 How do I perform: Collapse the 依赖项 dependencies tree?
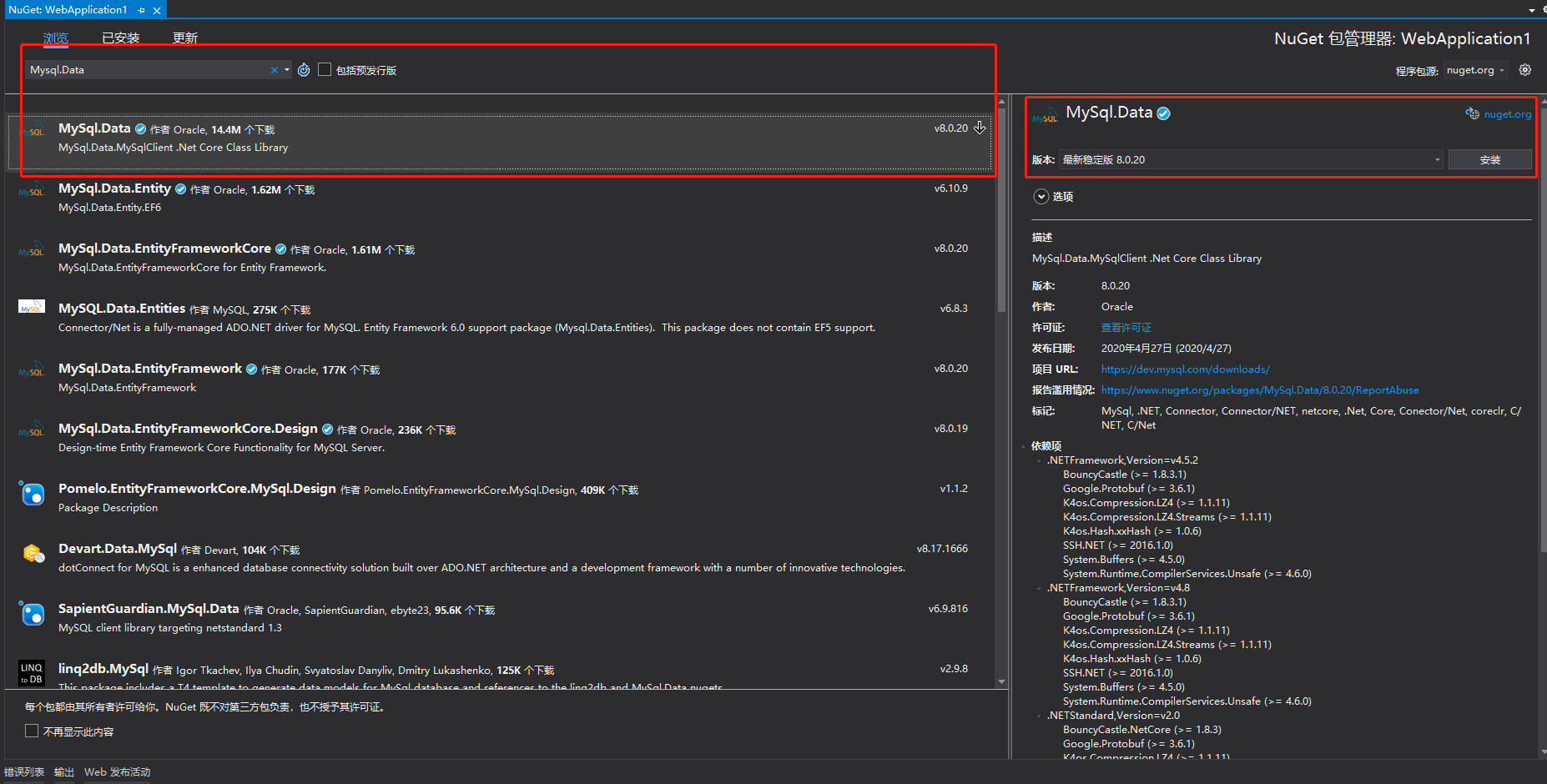tap(1024, 446)
